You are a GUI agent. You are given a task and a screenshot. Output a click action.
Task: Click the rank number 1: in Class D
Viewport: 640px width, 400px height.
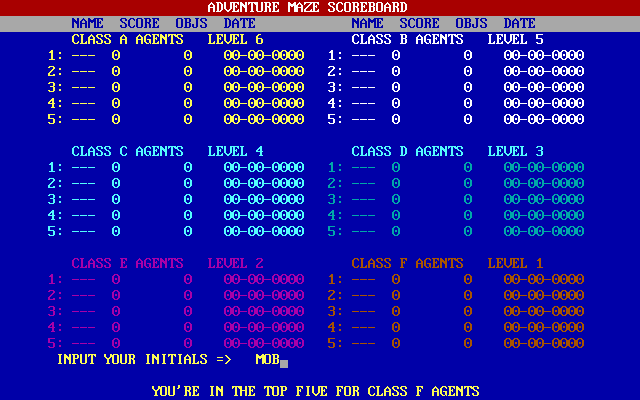[x=336, y=167]
